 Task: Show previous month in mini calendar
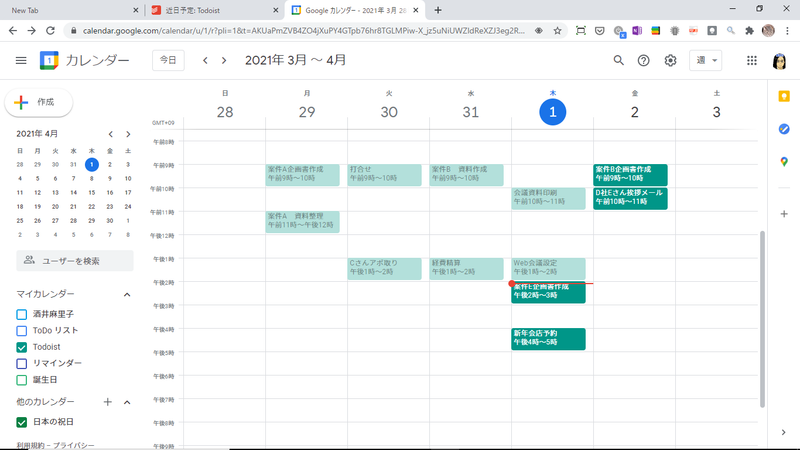(x=110, y=134)
